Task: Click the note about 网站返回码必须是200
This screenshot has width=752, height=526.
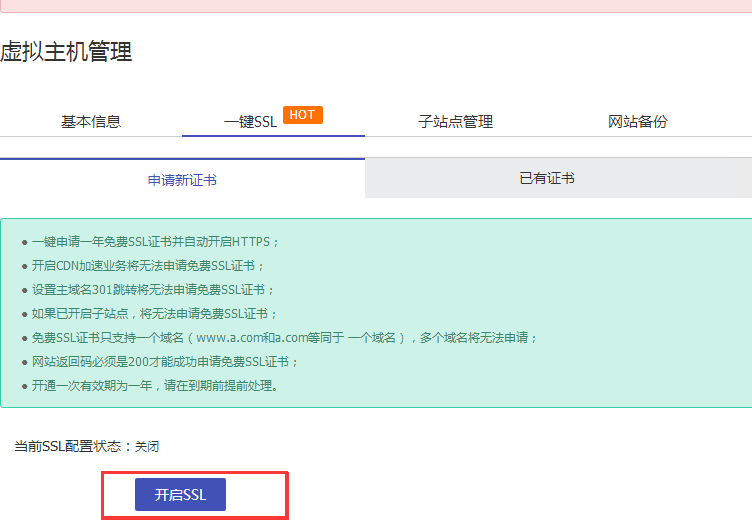Action: point(165,362)
